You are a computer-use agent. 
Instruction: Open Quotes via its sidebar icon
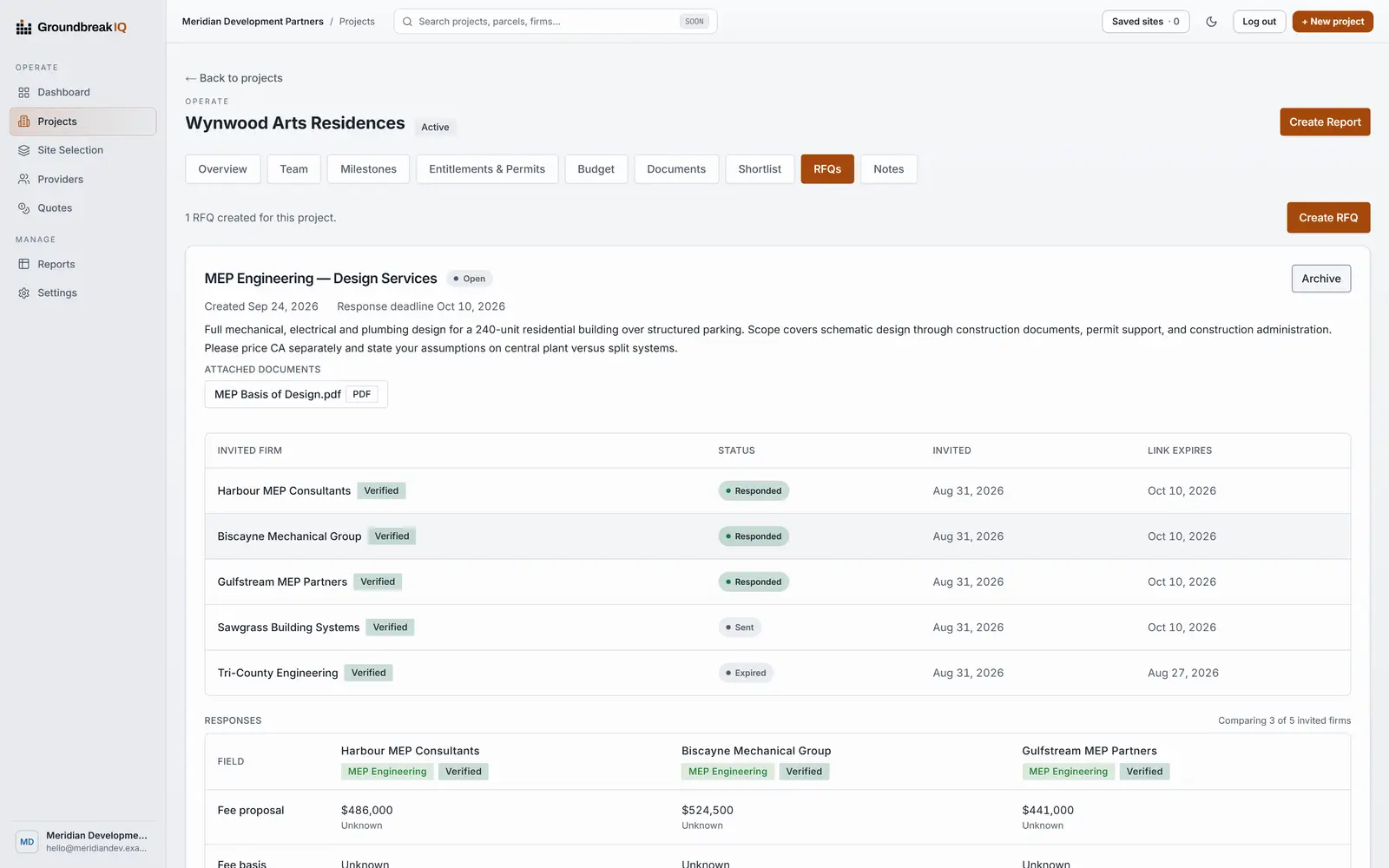pyautogui.click(x=24, y=208)
